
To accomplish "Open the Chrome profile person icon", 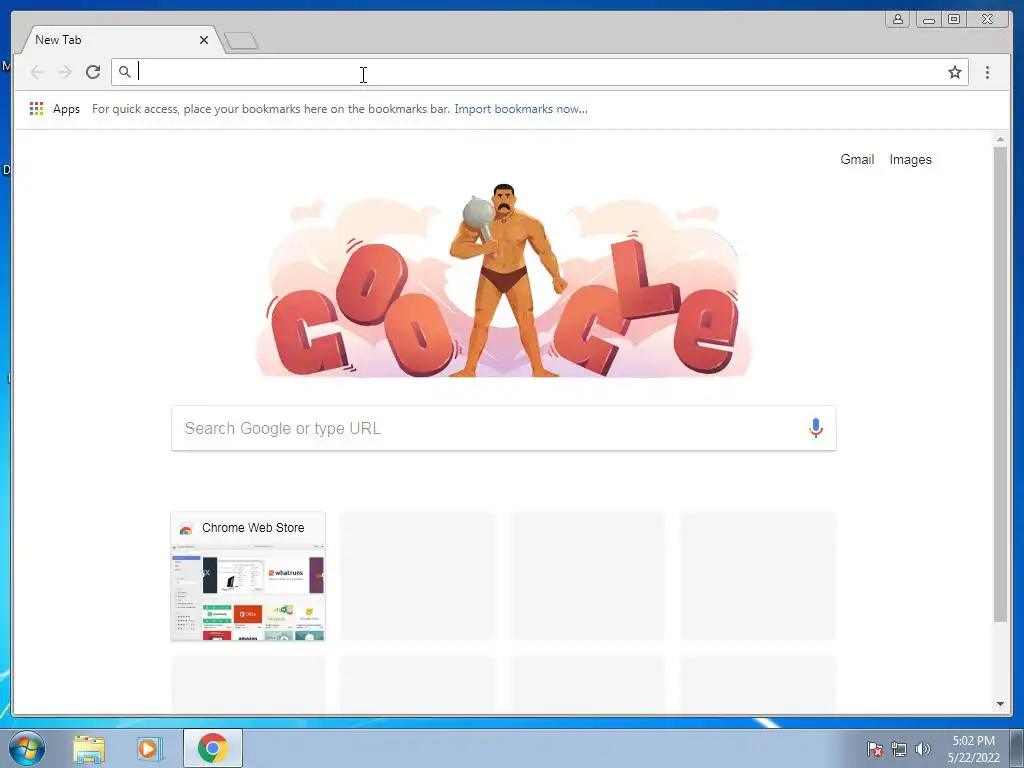I will pyautogui.click(x=898, y=19).
